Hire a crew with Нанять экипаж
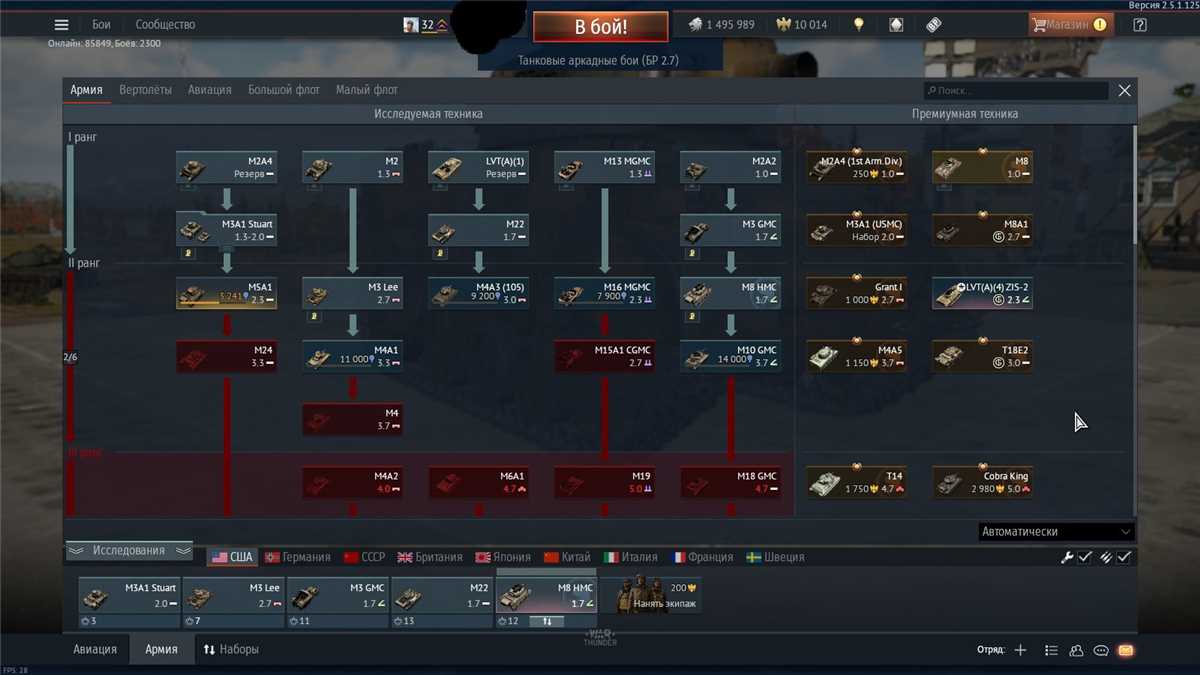 point(651,596)
